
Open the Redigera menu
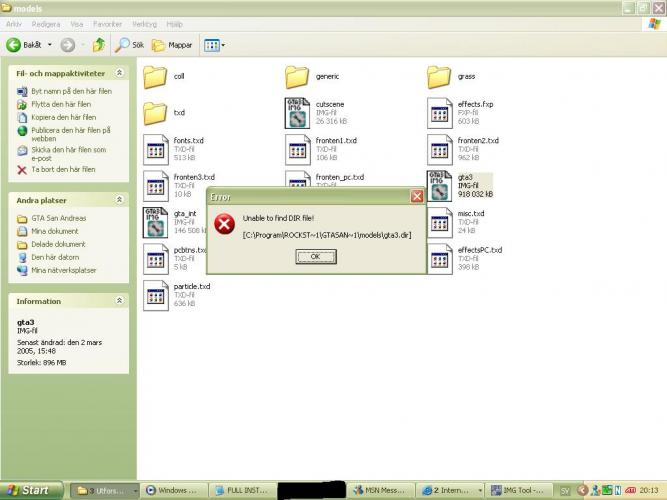(x=46, y=24)
